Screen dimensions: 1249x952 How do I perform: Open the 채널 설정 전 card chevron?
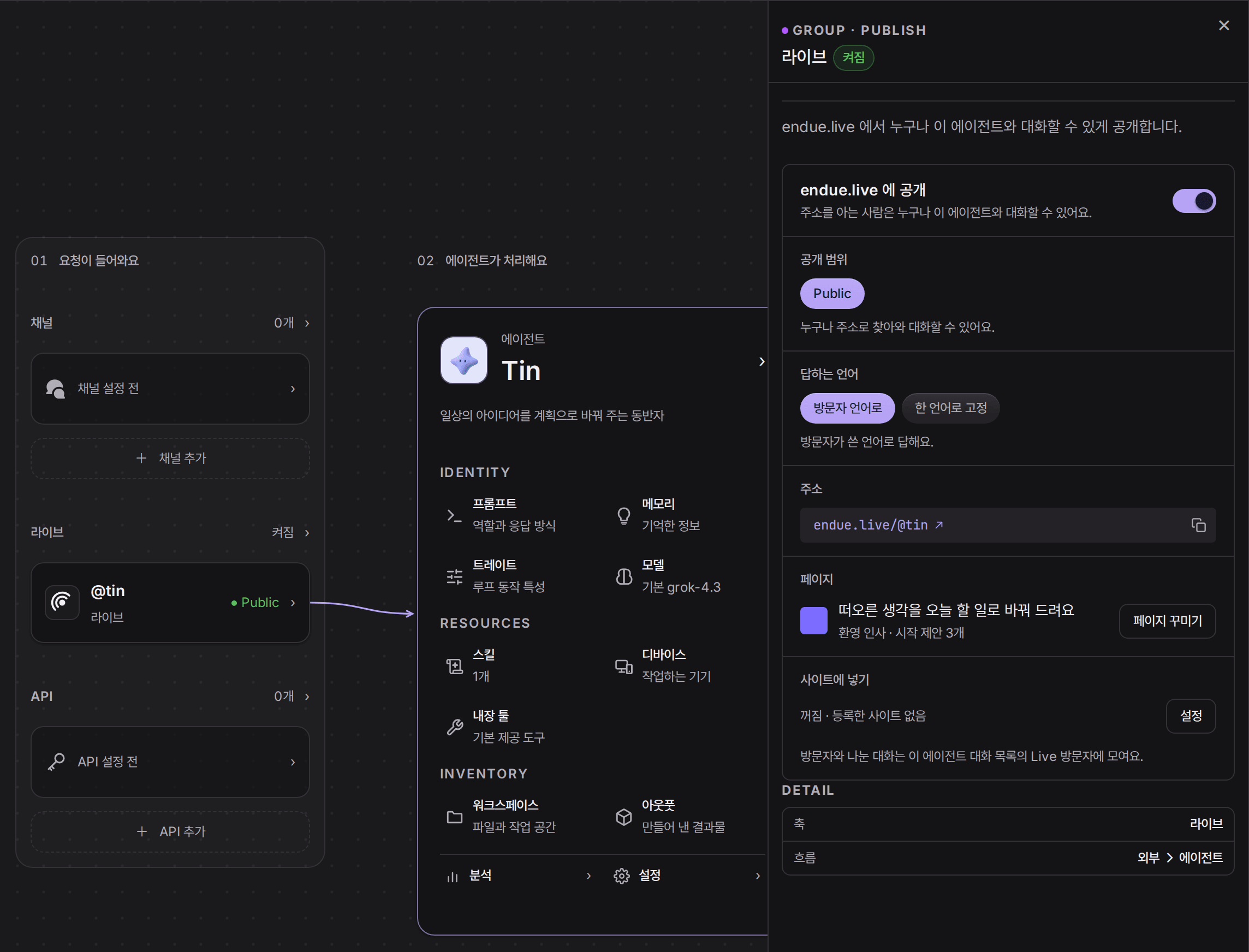pyautogui.click(x=293, y=389)
